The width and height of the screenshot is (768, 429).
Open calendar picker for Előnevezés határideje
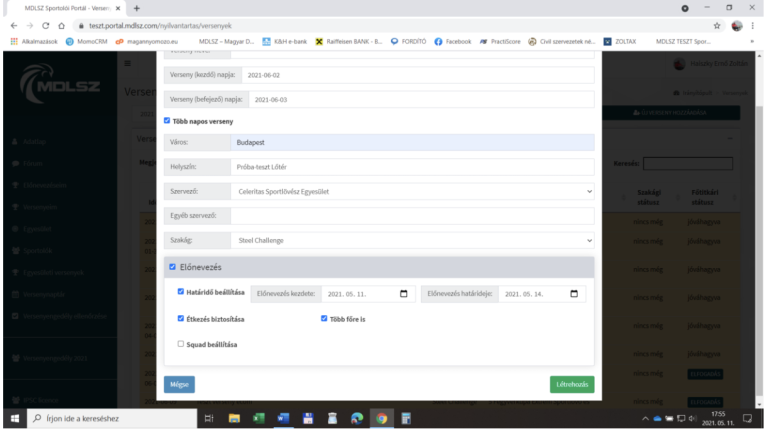574,294
